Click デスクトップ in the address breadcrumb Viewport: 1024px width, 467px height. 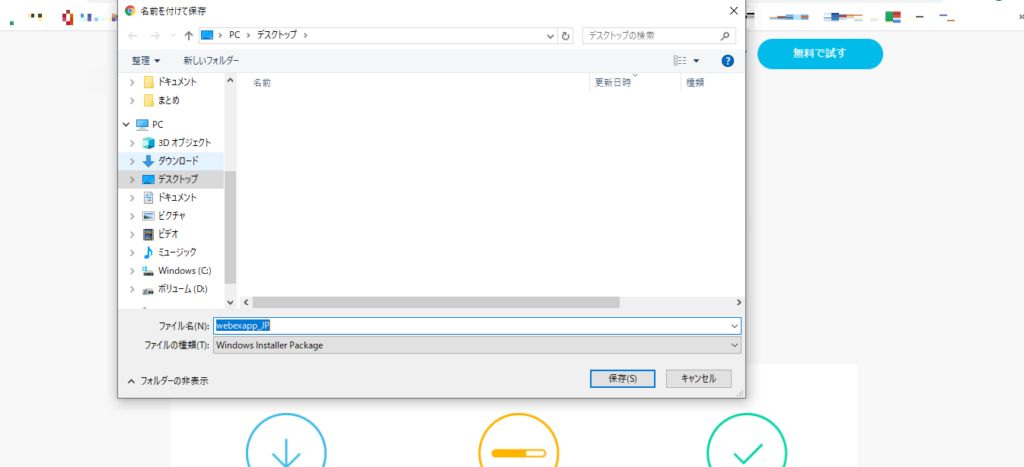pyautogui.click(x=277, y=35)
